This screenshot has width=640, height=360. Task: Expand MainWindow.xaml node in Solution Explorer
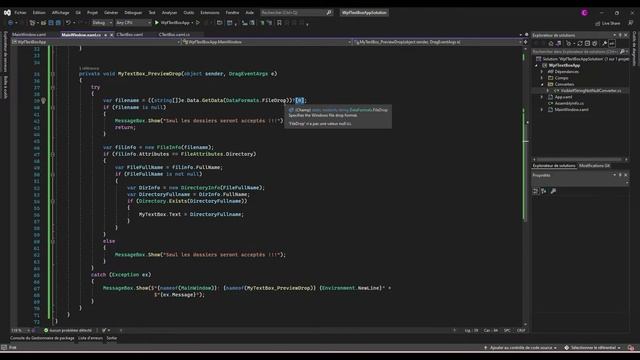542,109
